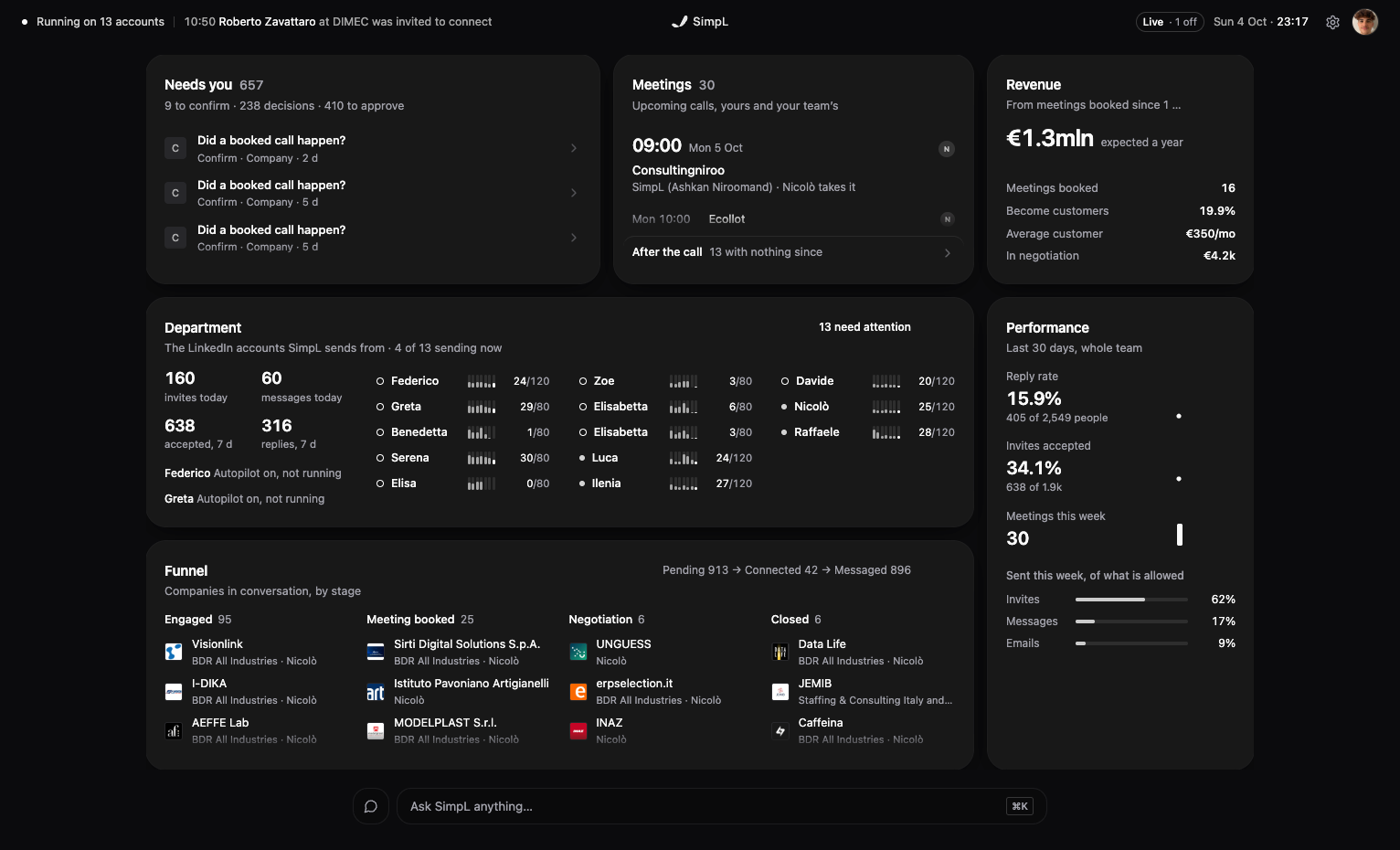Select the Benedetta 1/80 account row

pyautogui.click(x=463, y=432)
